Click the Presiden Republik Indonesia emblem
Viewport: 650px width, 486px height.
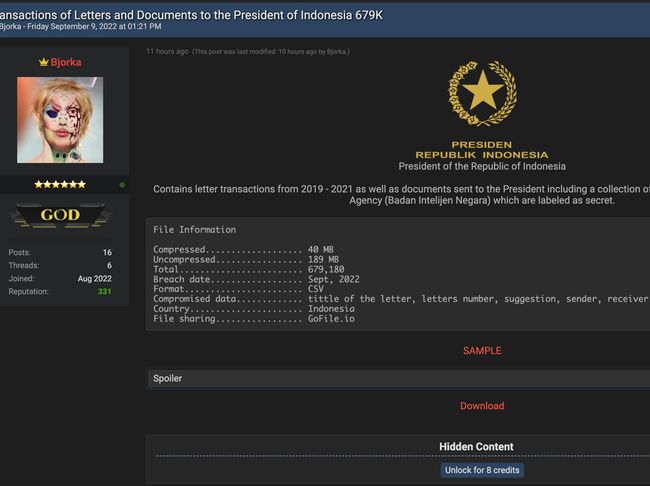481,94
